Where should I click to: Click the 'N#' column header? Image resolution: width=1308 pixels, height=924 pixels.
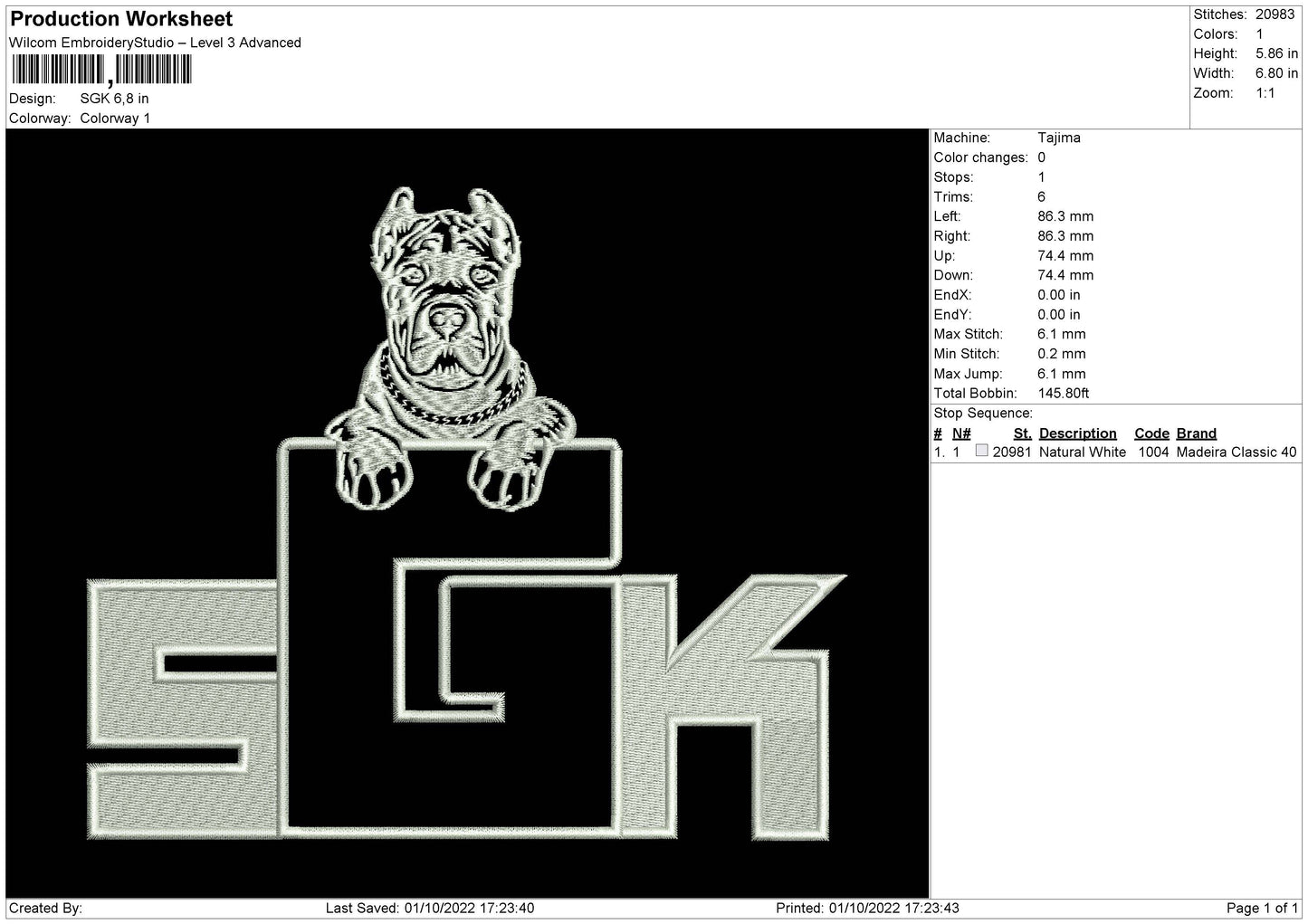point(961,433)
